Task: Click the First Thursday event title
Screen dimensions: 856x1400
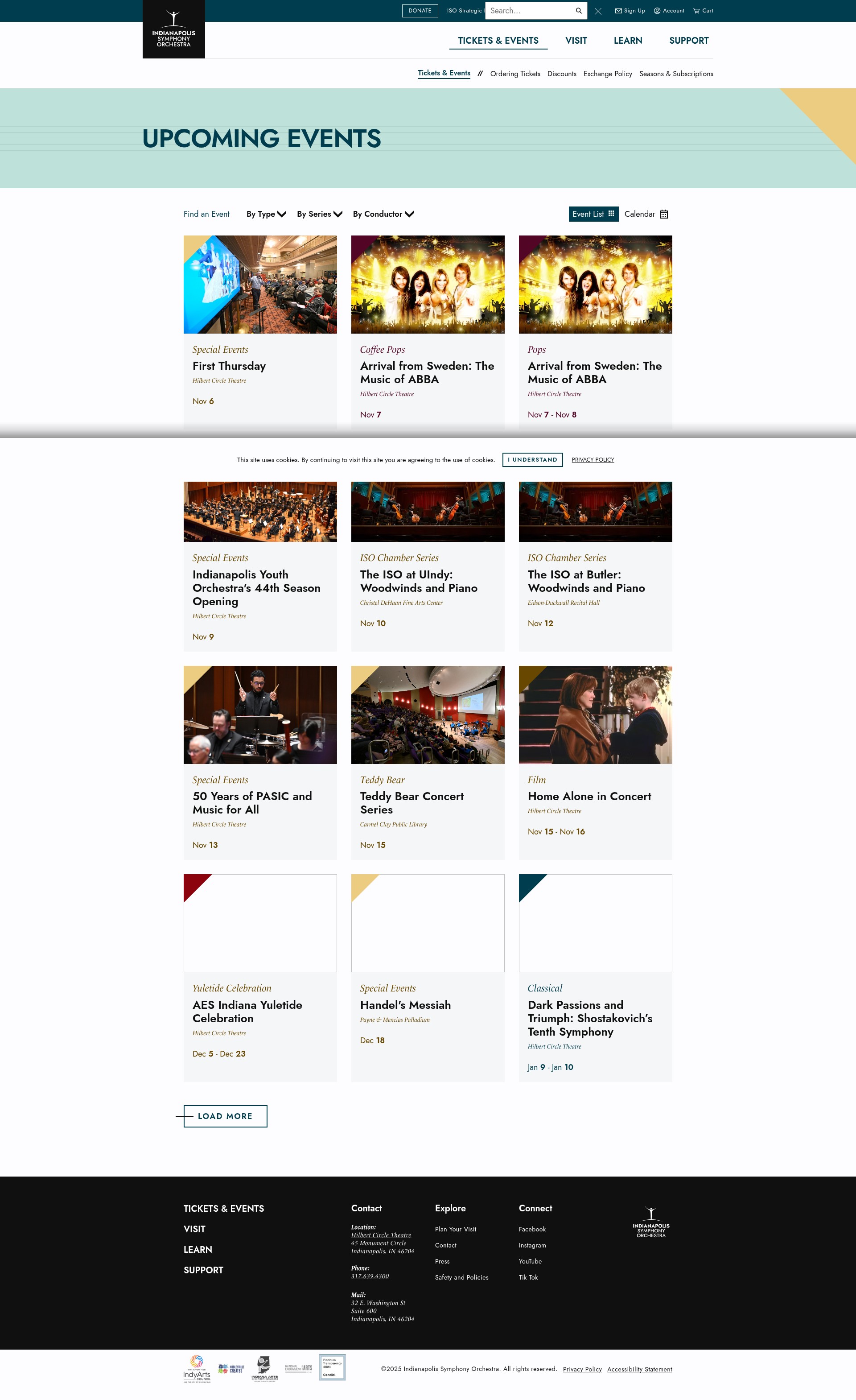Action: (x=229, y=366)
